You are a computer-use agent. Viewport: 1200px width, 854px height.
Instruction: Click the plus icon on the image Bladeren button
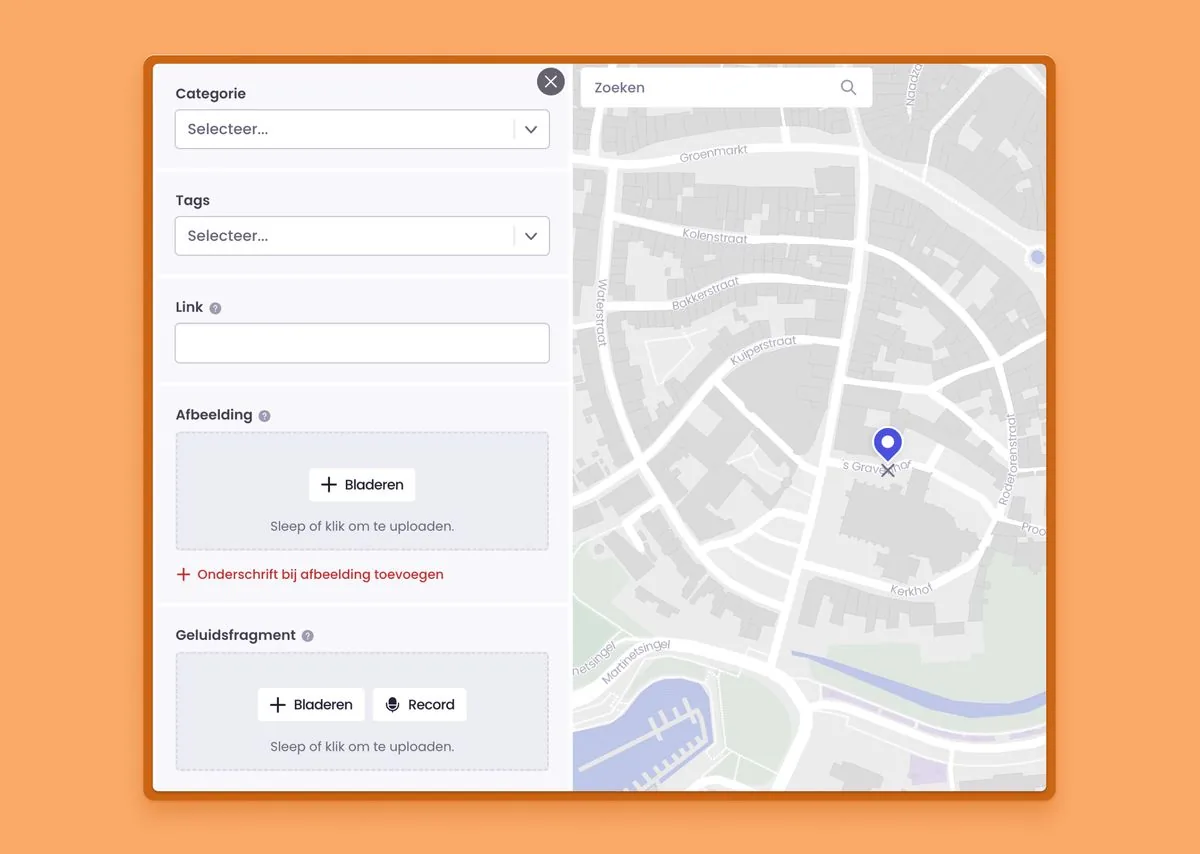tap(328, 484)
